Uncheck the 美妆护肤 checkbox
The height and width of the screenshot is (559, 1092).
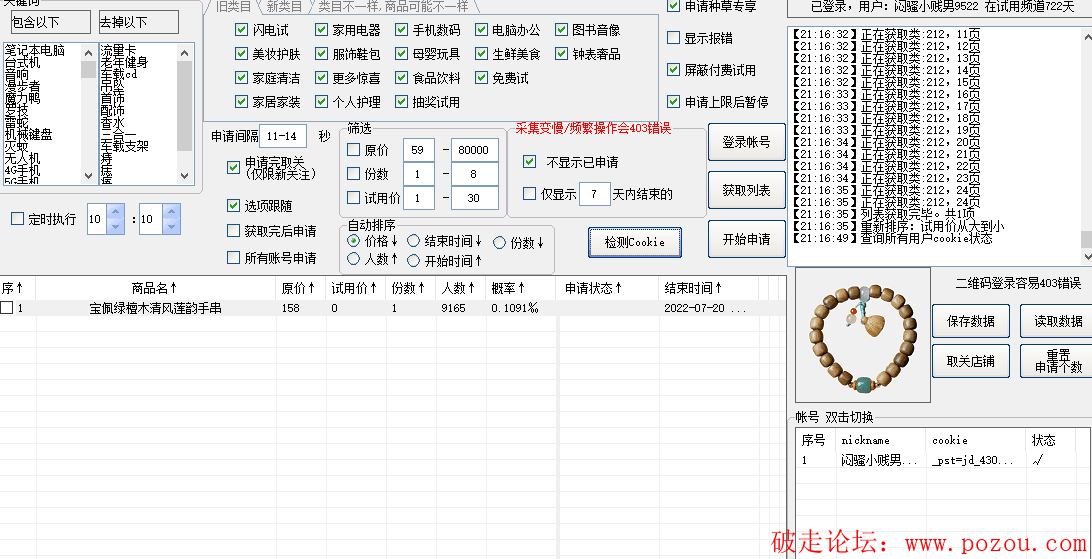coord(242,54)
